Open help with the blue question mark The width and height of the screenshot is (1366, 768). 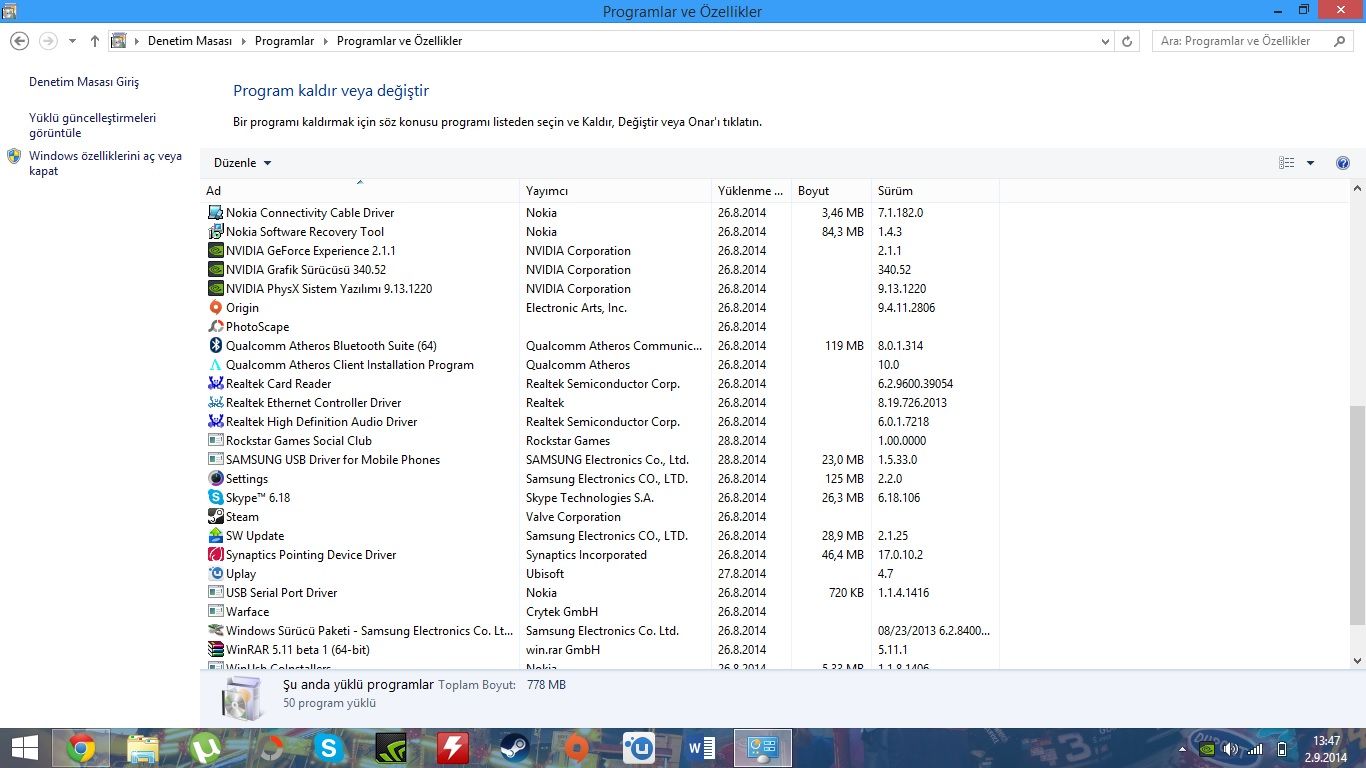click(x=1343, y=163)
